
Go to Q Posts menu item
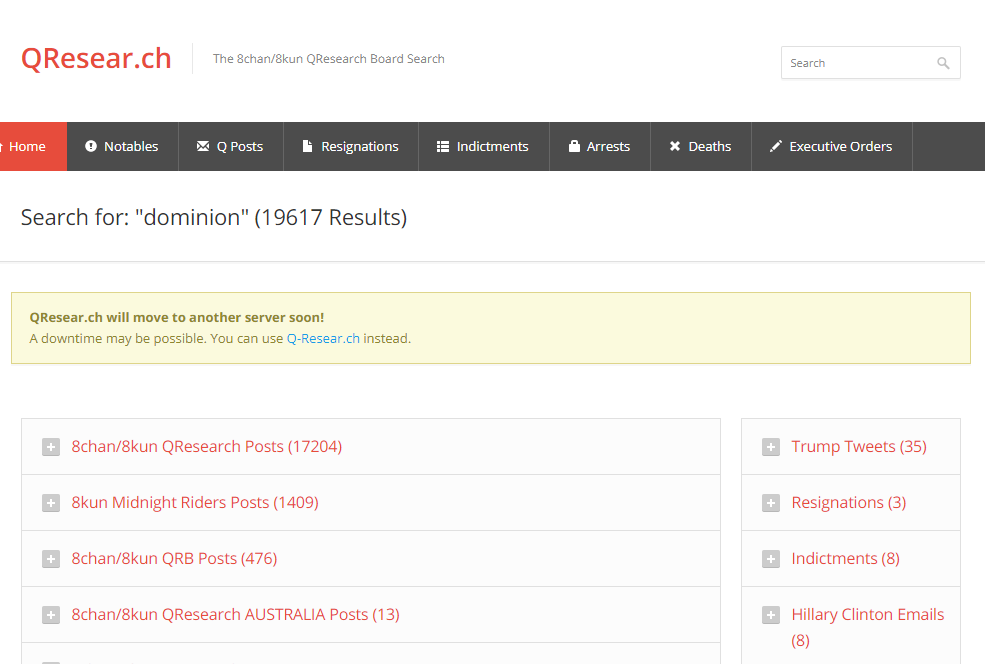[231, 146]
